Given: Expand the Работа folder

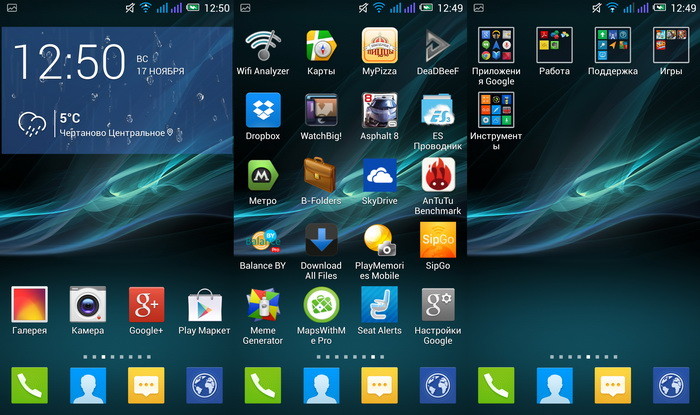Looking at the screenshot, I should pos(554,46).
